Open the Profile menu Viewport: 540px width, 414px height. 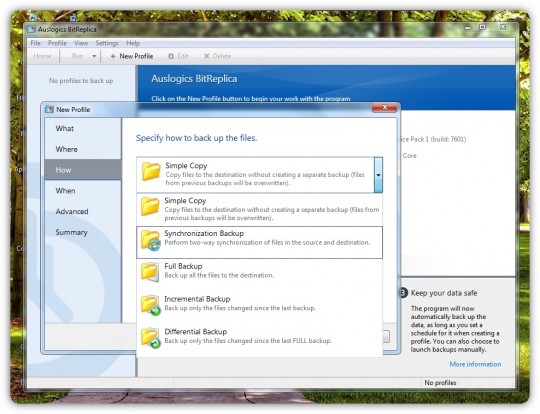57,43
